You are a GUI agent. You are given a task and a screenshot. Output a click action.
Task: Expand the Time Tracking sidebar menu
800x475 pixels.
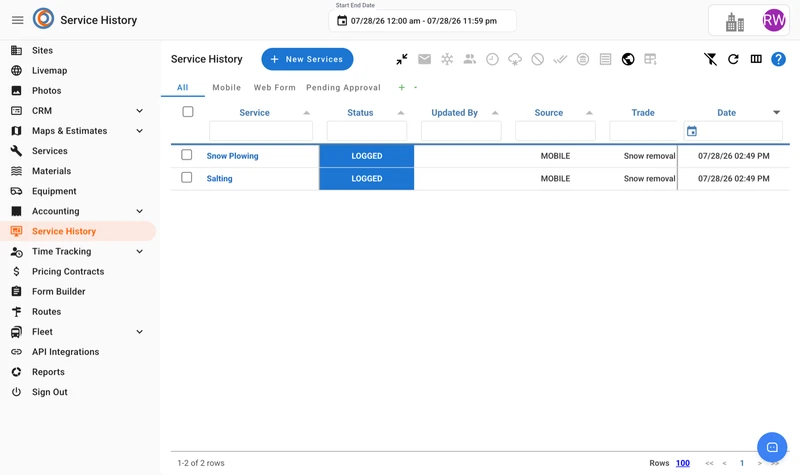click(x=139, y=252)
